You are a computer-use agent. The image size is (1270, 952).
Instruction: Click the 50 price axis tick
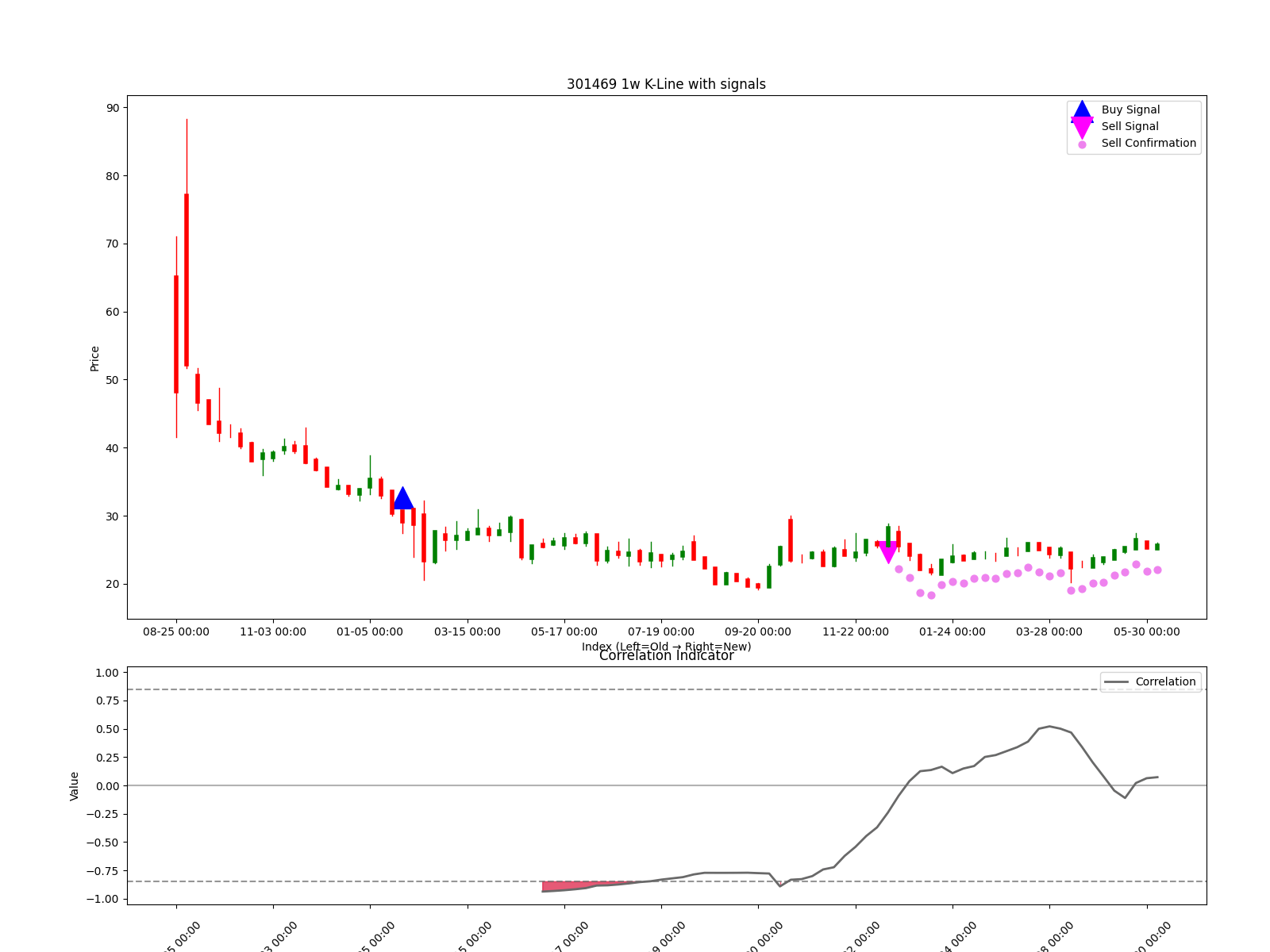point(113,380)
